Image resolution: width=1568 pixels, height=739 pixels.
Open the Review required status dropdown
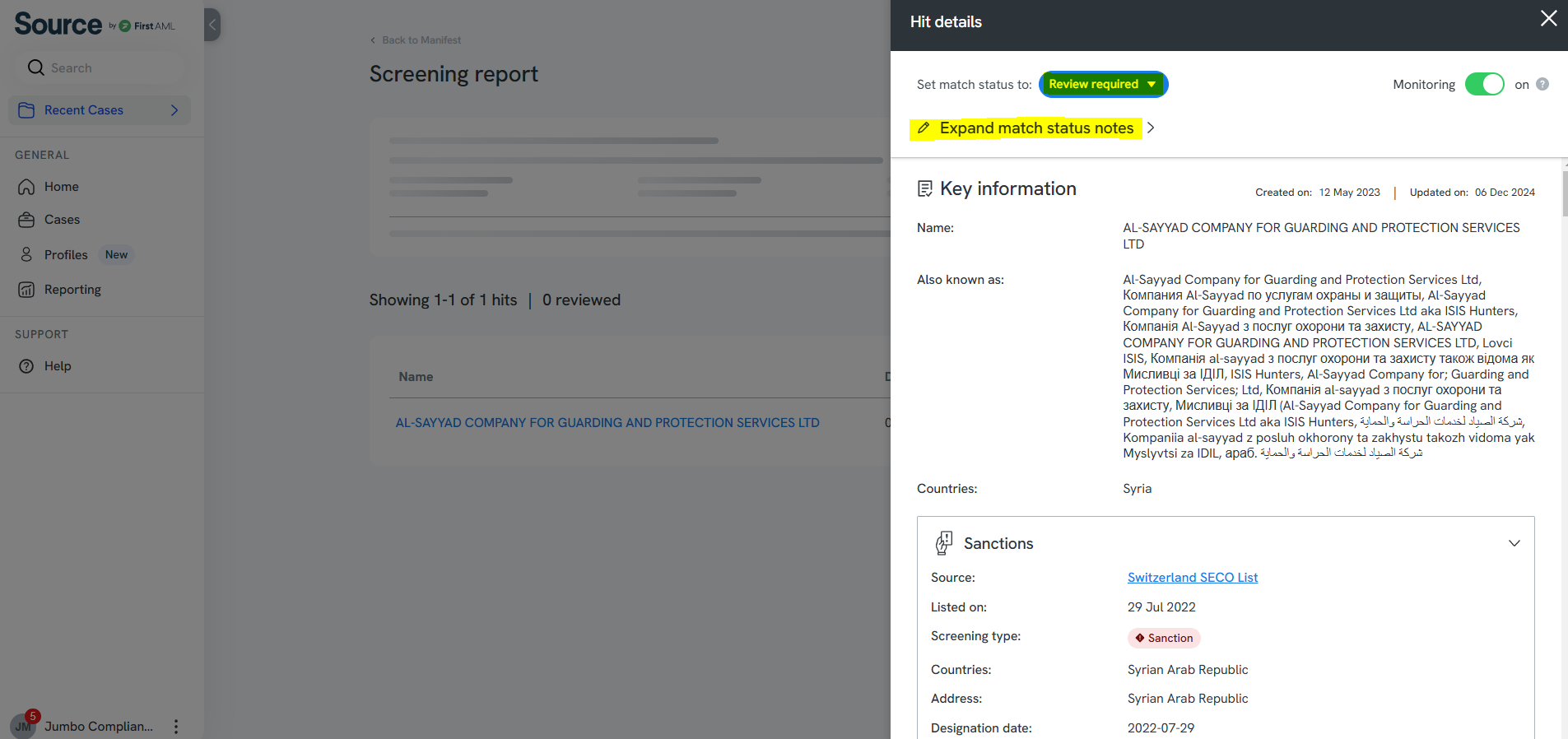[1103, 84]
